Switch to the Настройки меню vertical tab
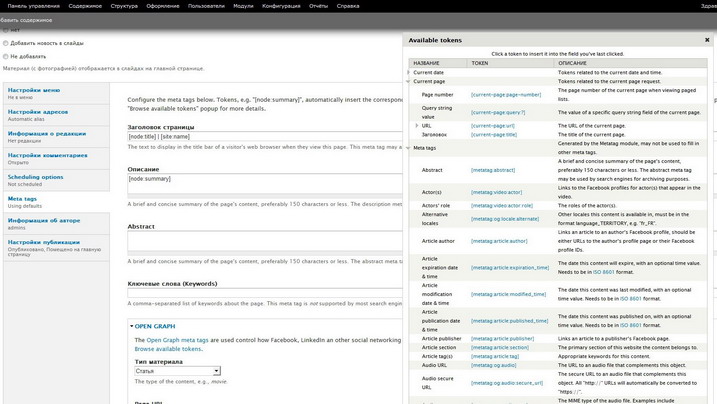The height and width of the screenshot is (404, 717). pyautogui.click(x=34, y=90)
